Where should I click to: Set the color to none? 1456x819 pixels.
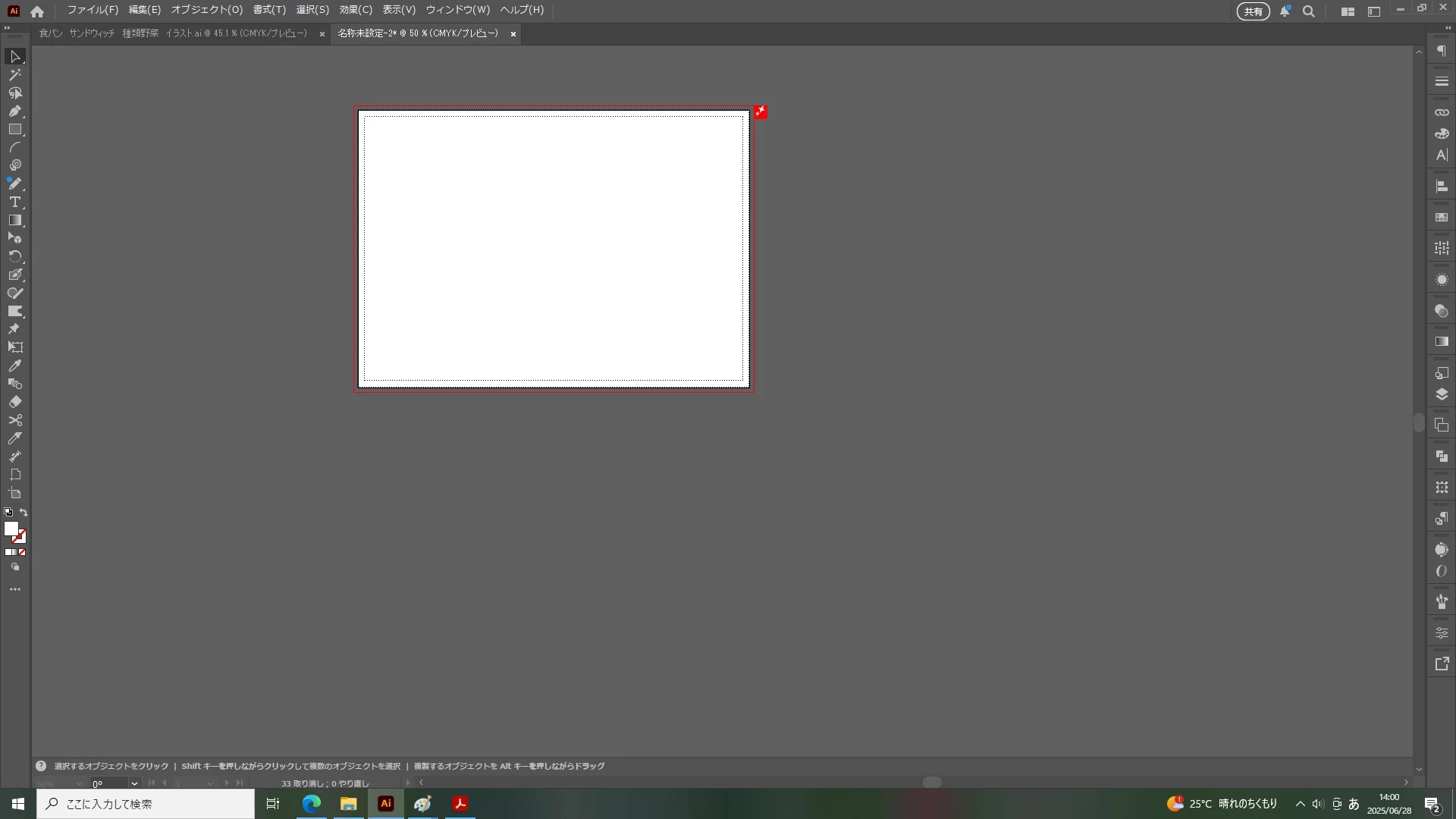click(x=22, y=552)
